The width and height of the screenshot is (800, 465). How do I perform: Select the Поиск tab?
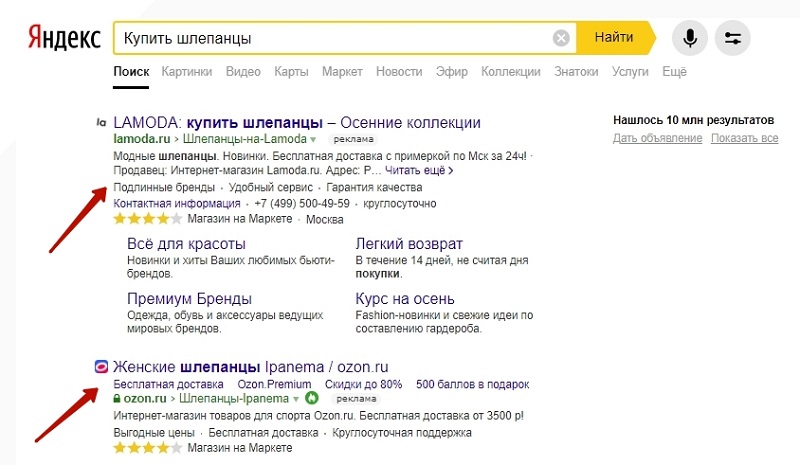click(131, 72)
